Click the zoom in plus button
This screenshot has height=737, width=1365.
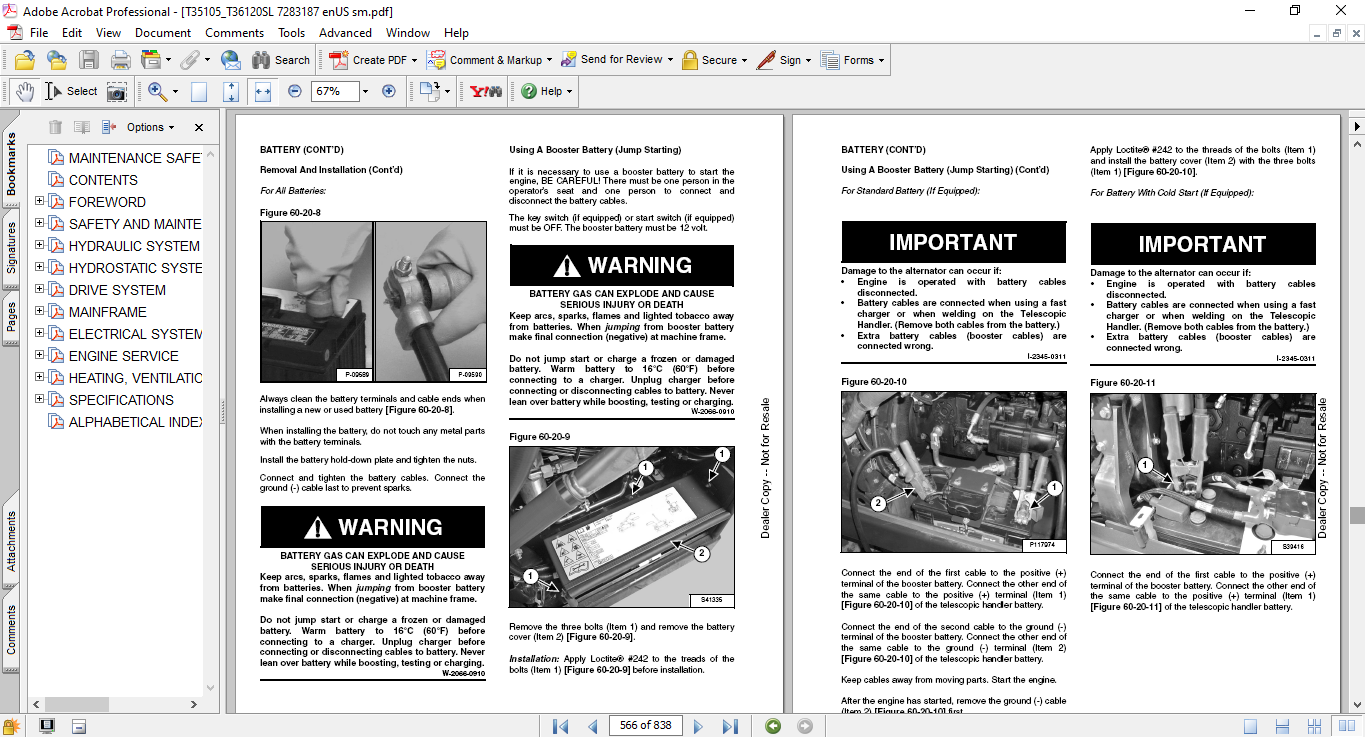click(x=389, y=91)
